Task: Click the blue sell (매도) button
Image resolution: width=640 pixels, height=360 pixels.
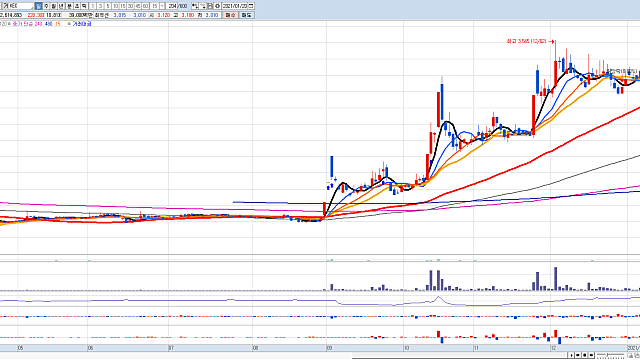Action: point(247,15)
